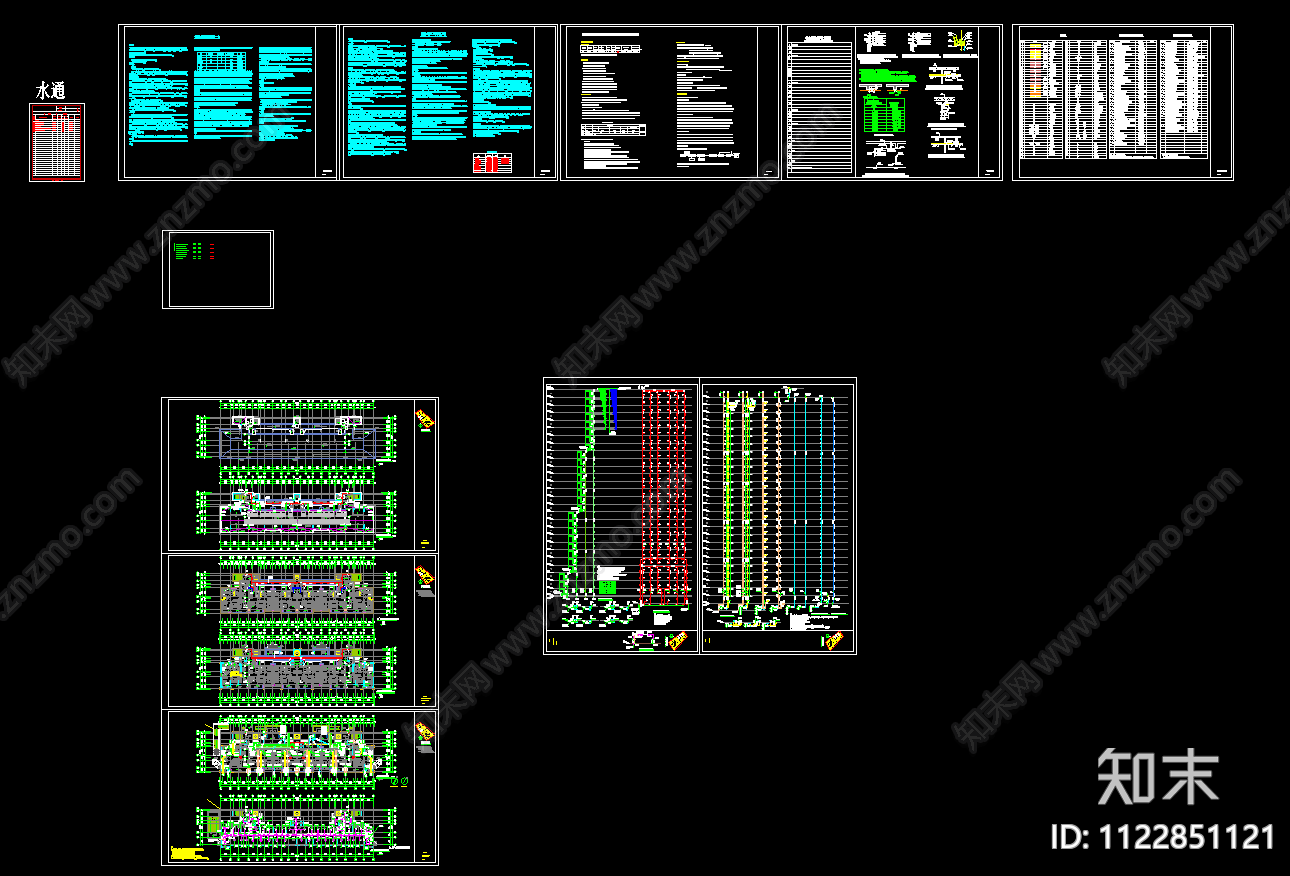Image resolution: width=1290 pixels, height=876 pixels.
Task: Select the red drawing list table under 水通
Action: 57,142
